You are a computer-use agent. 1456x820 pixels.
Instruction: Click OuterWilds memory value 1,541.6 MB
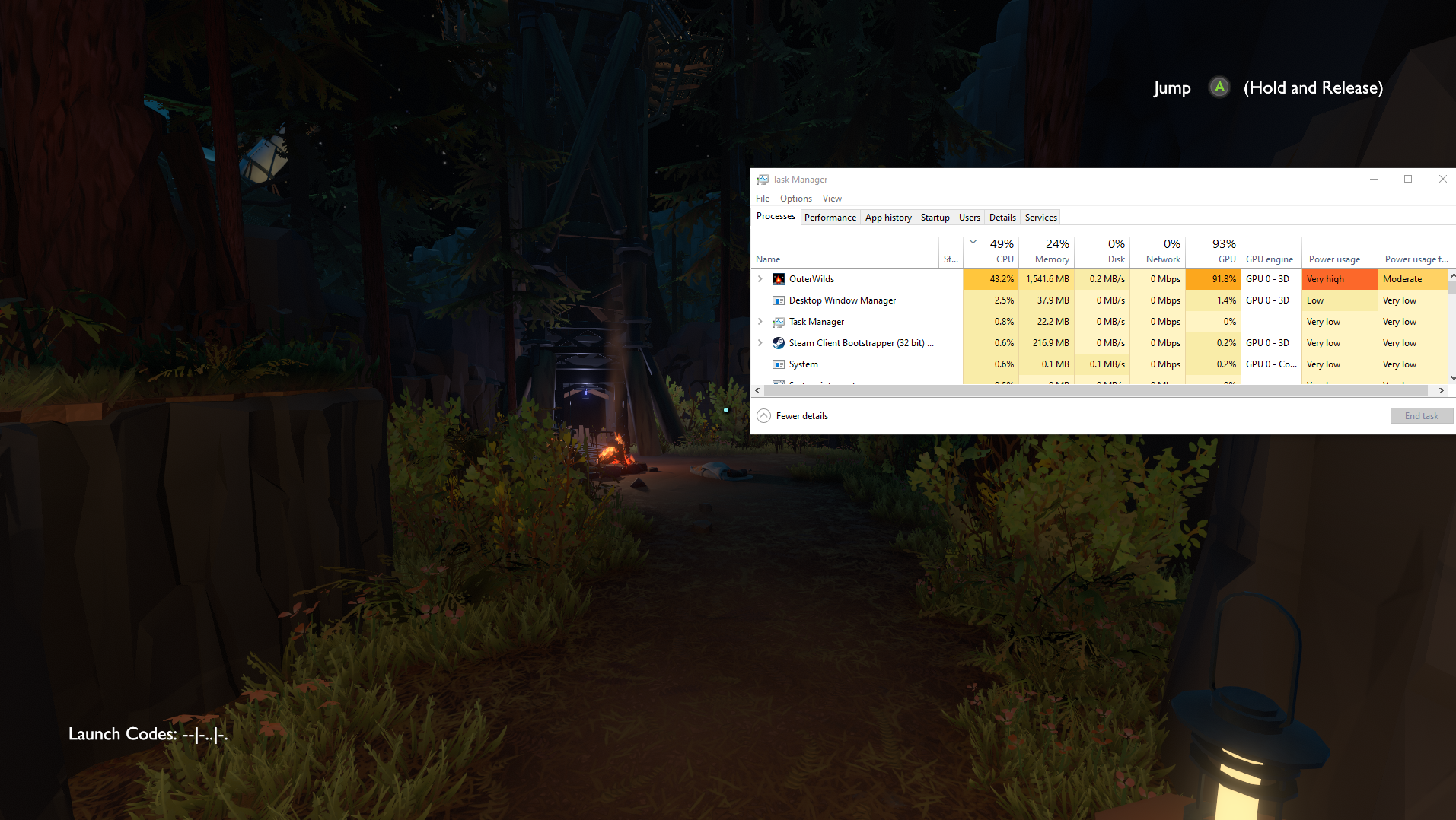click(x=1047, y=279)
